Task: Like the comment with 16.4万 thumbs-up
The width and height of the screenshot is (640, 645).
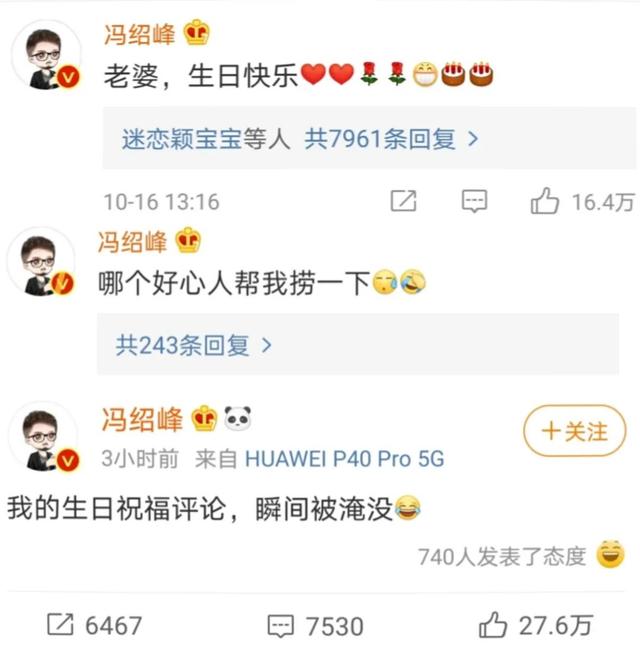Action: click(545, 201)
